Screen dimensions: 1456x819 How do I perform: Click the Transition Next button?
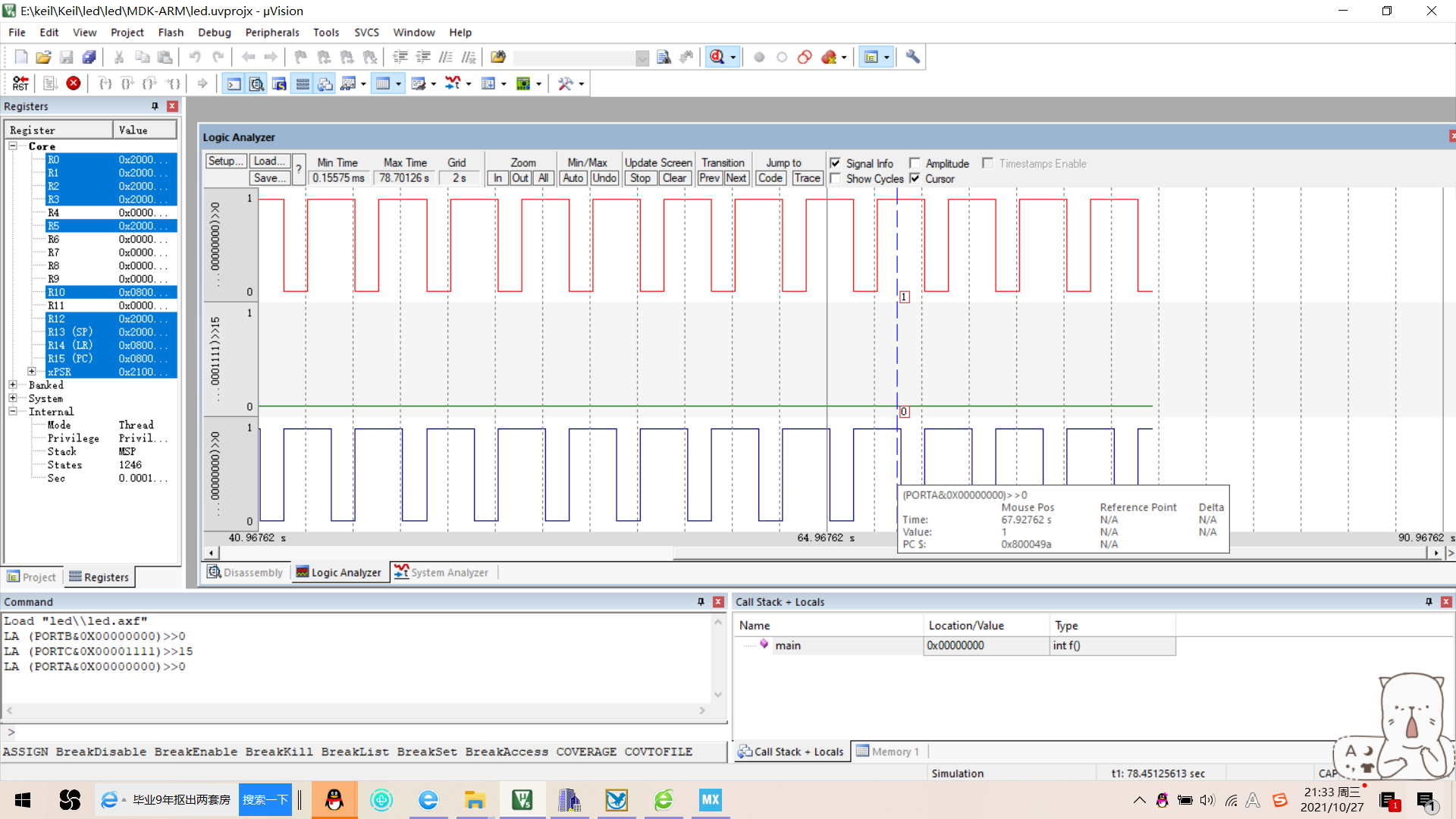736,178
